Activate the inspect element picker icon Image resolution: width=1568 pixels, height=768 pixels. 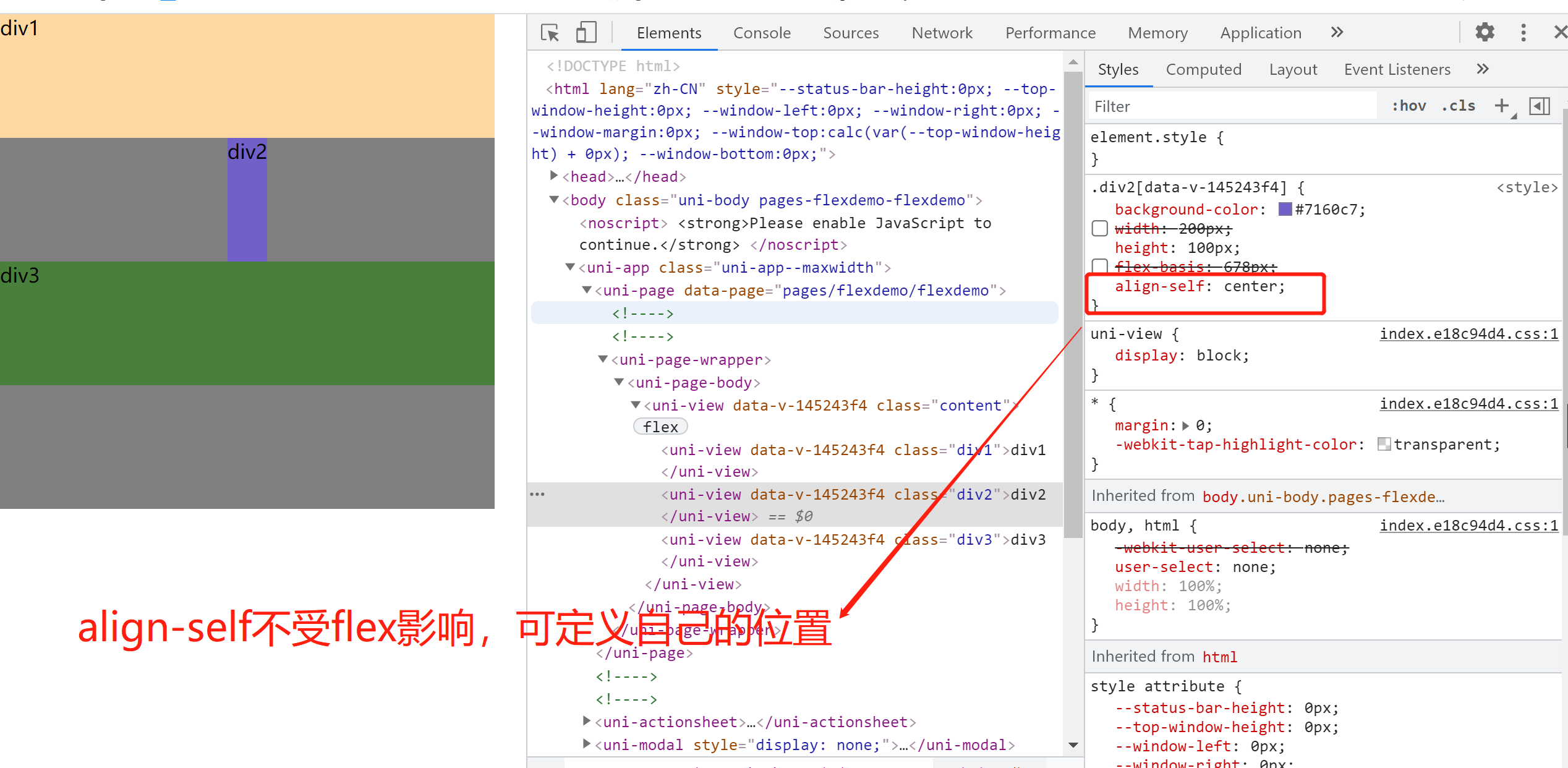[x=550, y=32]
